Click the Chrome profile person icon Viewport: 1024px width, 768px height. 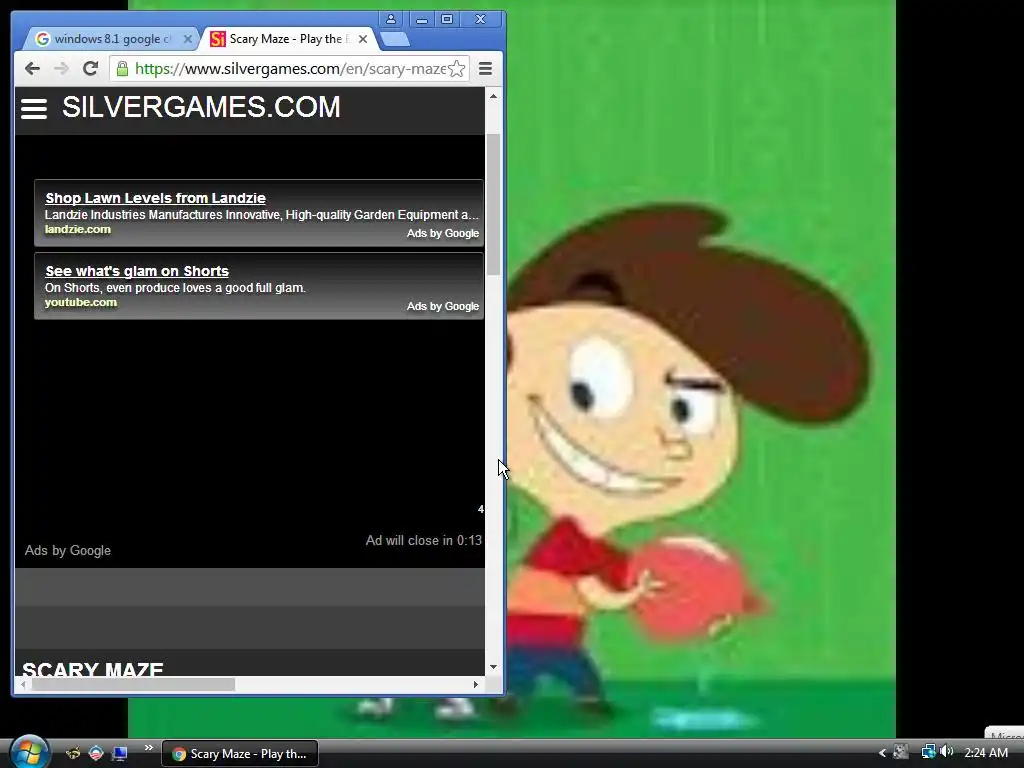click(391, 19)
